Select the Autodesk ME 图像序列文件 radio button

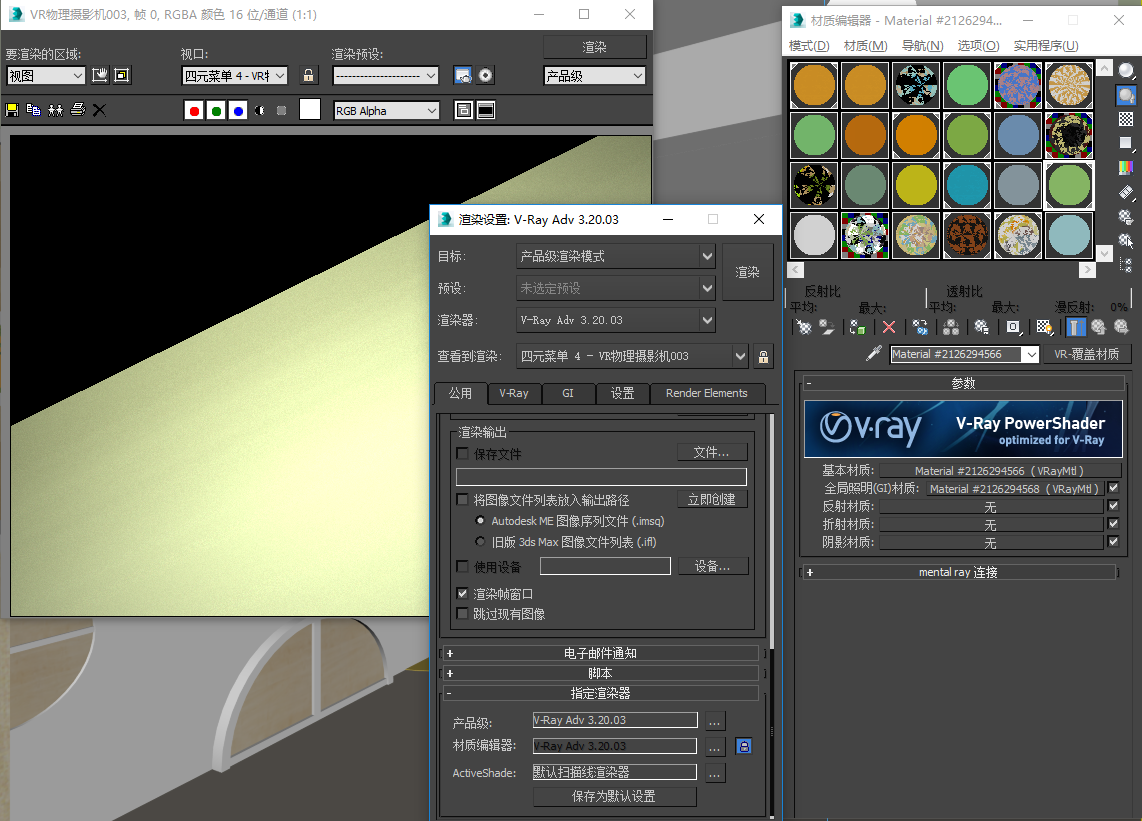pyautogui.click(x=481, y=520)
